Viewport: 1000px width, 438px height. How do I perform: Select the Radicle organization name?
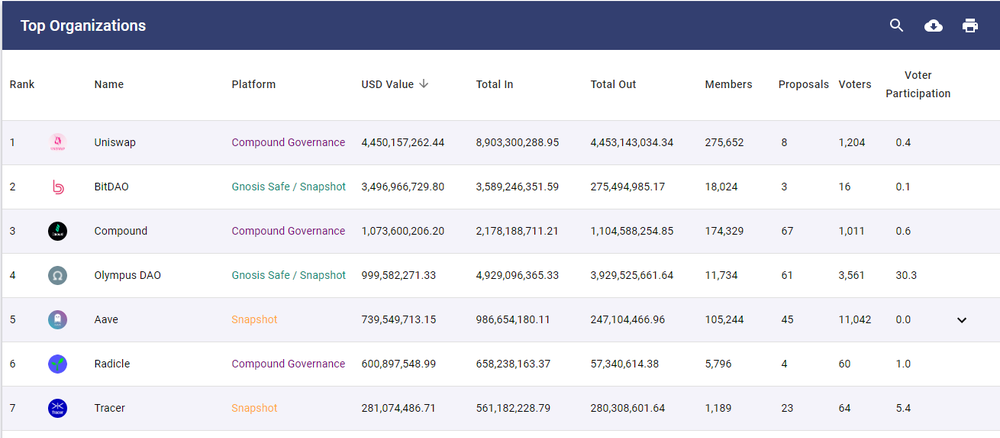tap(112, 364)
